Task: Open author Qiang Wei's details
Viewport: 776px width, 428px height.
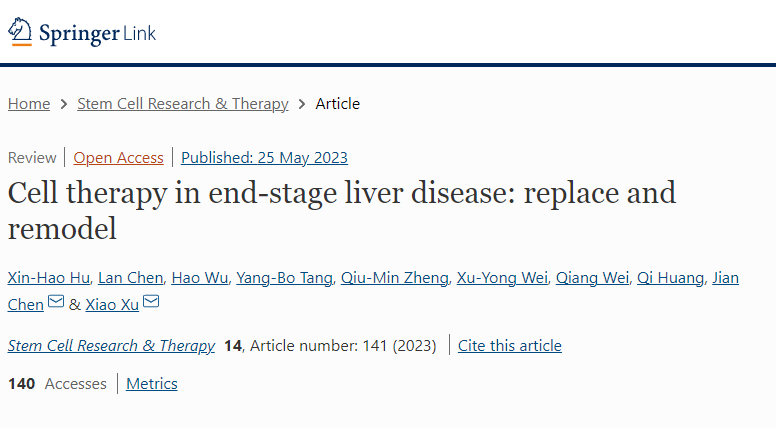Action: (592, 277)
